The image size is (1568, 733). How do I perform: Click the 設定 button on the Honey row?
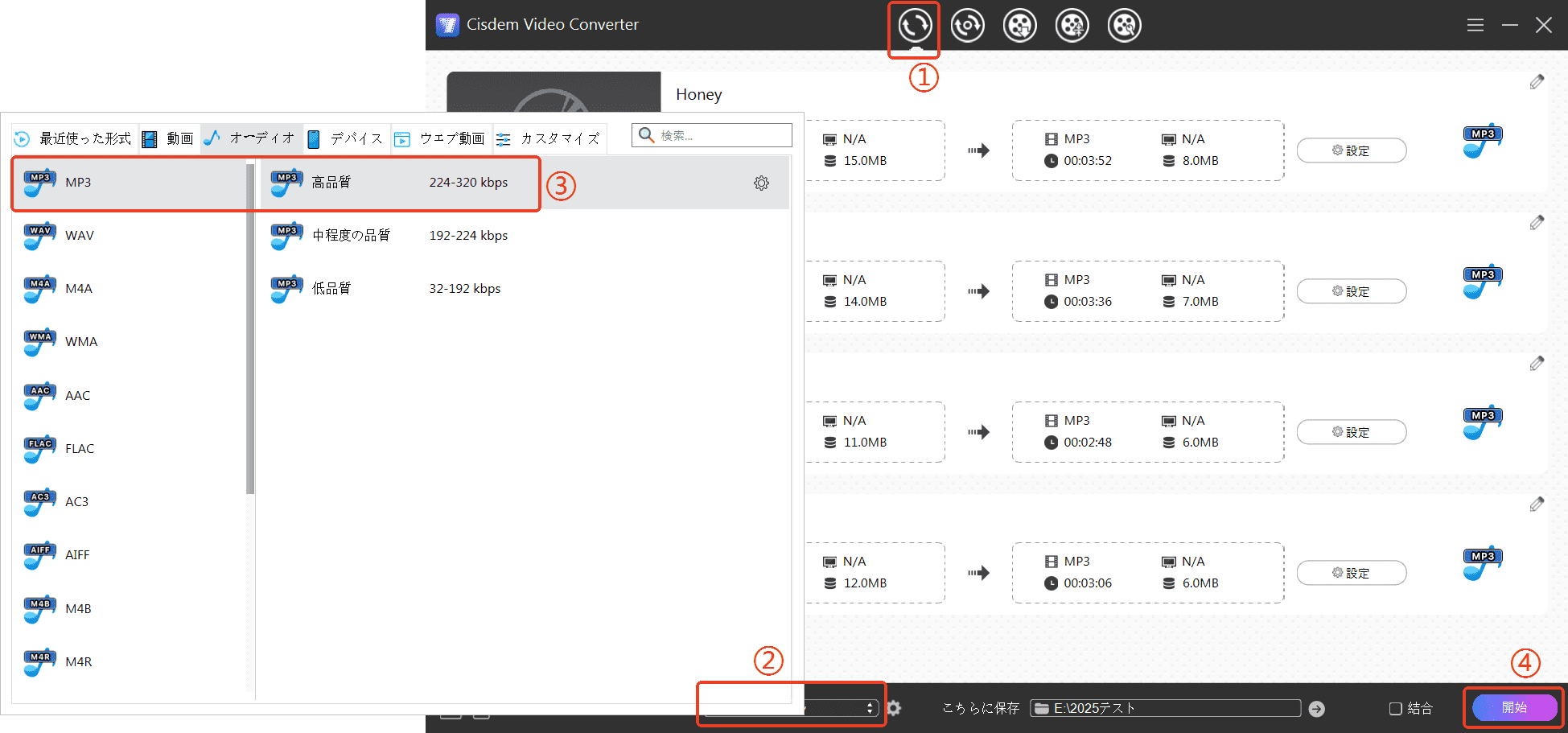click(x=1352, y=150)
